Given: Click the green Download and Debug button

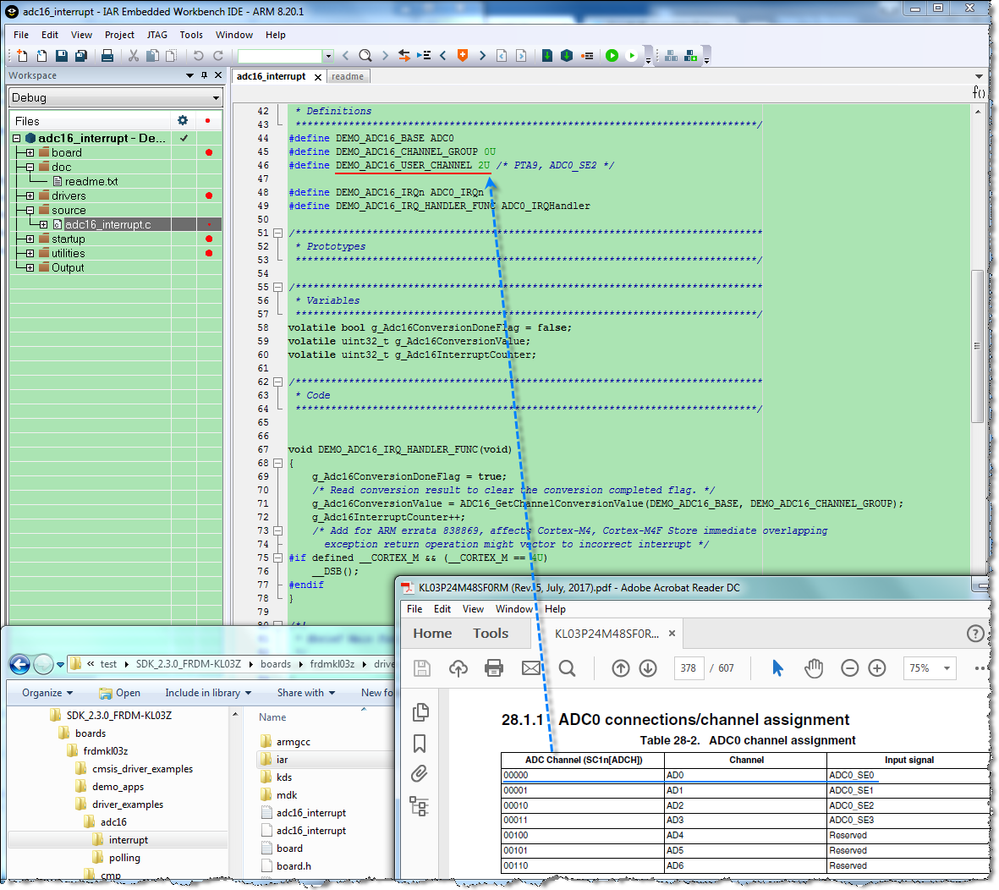Looking at the screenshot, I should click(x=612, y=56).
